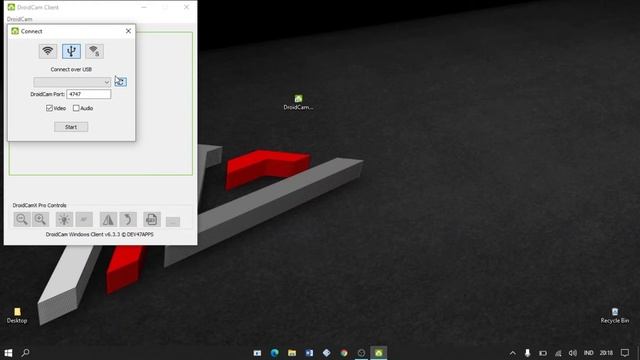
Task: Uncheck the Video checkbox
Action: click(x=49, y=108)
